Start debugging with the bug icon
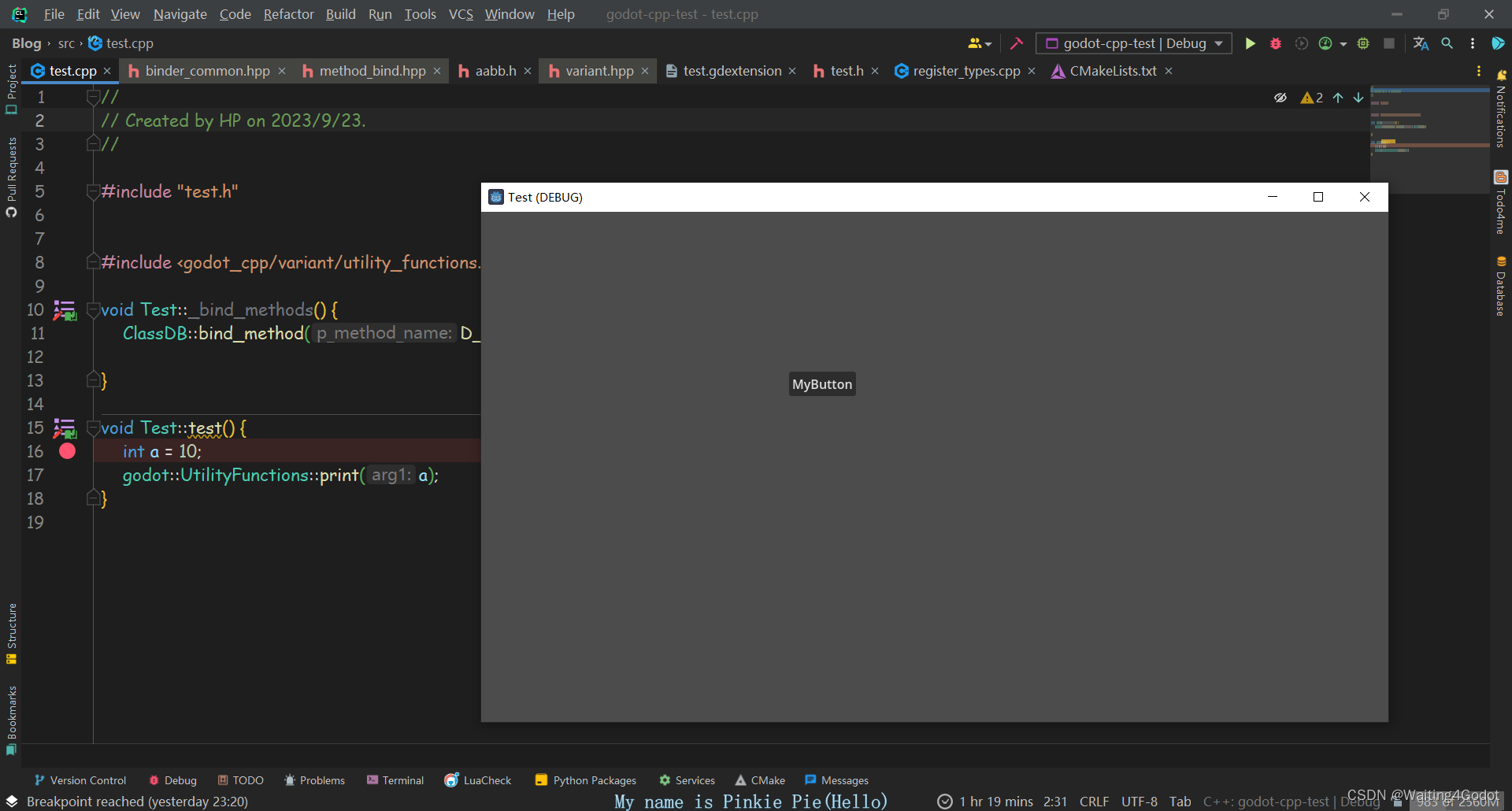 pos(1276,43)
